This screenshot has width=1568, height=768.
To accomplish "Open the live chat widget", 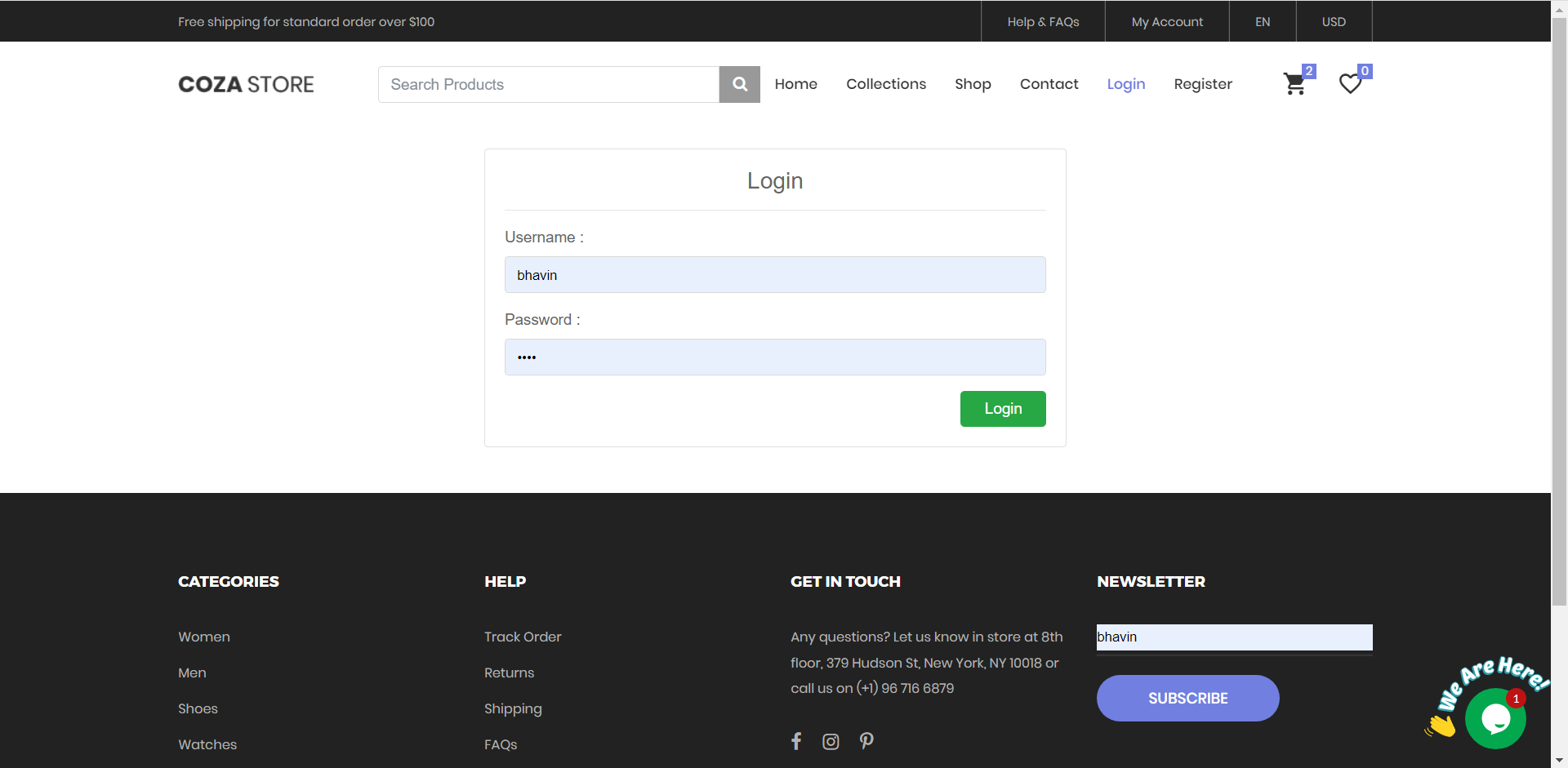I will pyautogui.click(x=1496, y=717).
